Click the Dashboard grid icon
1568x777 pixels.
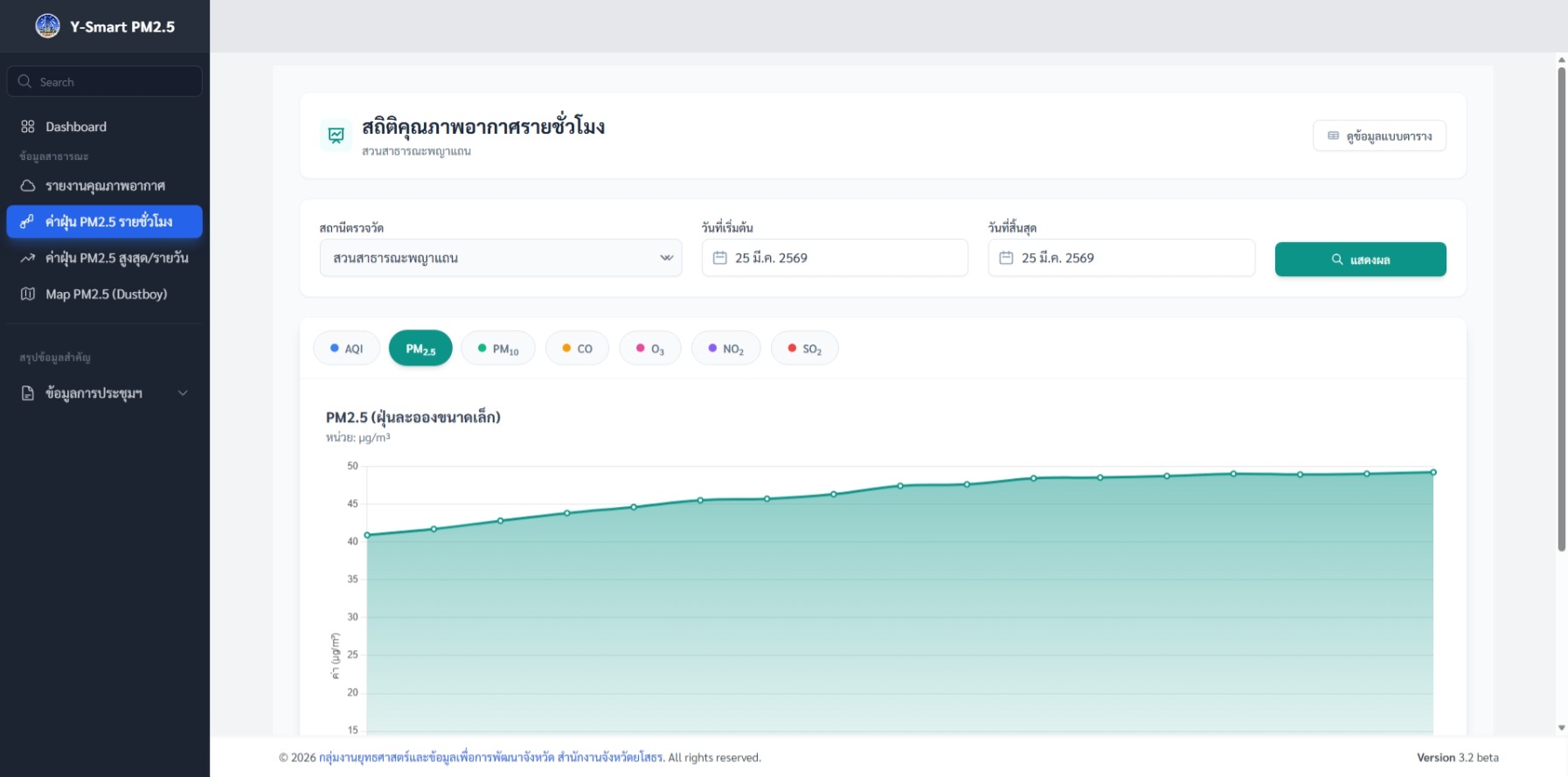[x=28, y=127]
